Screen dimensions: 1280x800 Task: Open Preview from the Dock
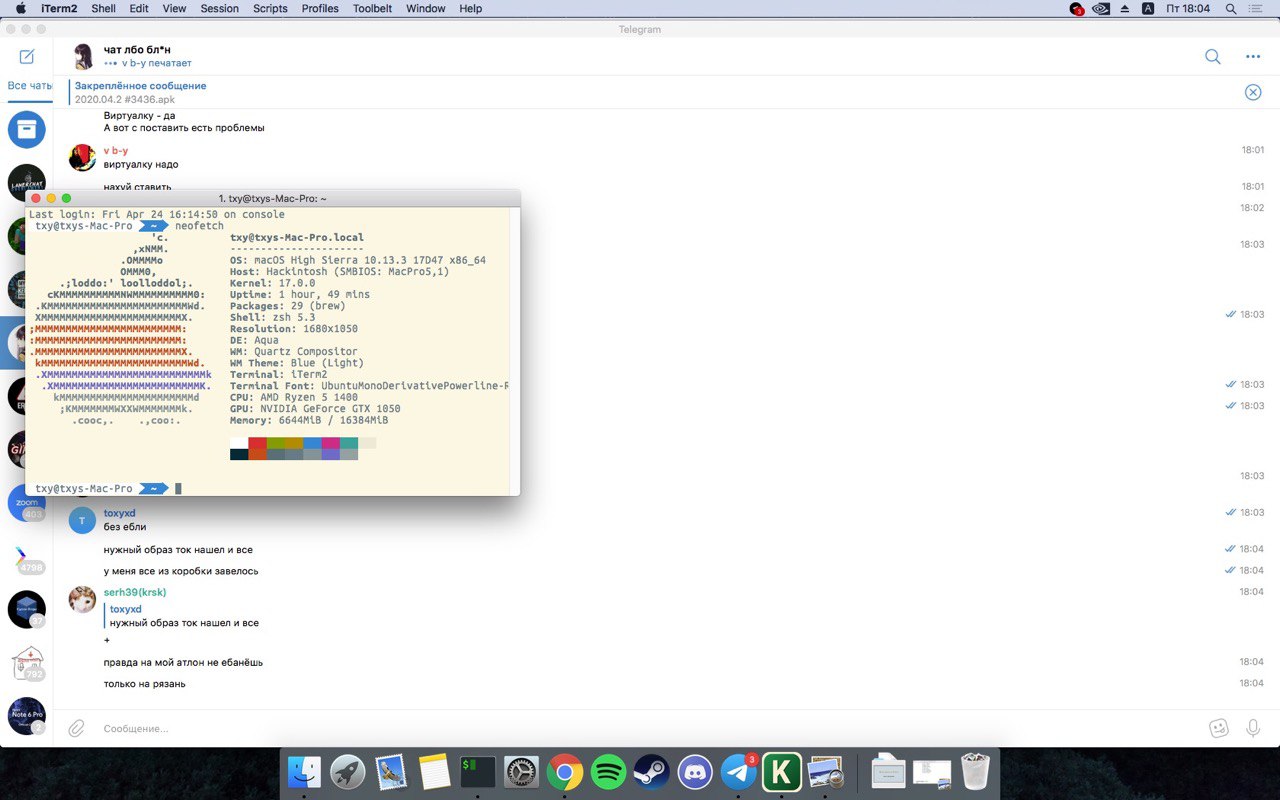coord(826,772)
